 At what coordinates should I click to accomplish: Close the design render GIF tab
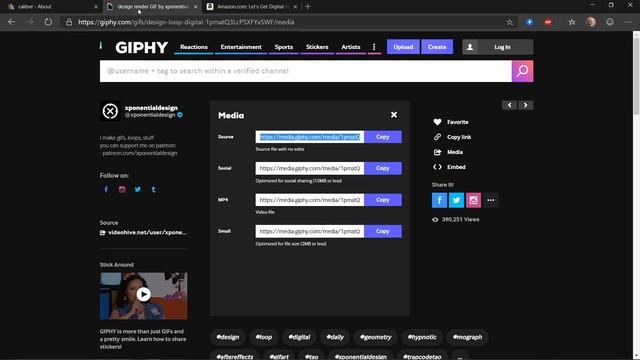click(x=196, y=7)
